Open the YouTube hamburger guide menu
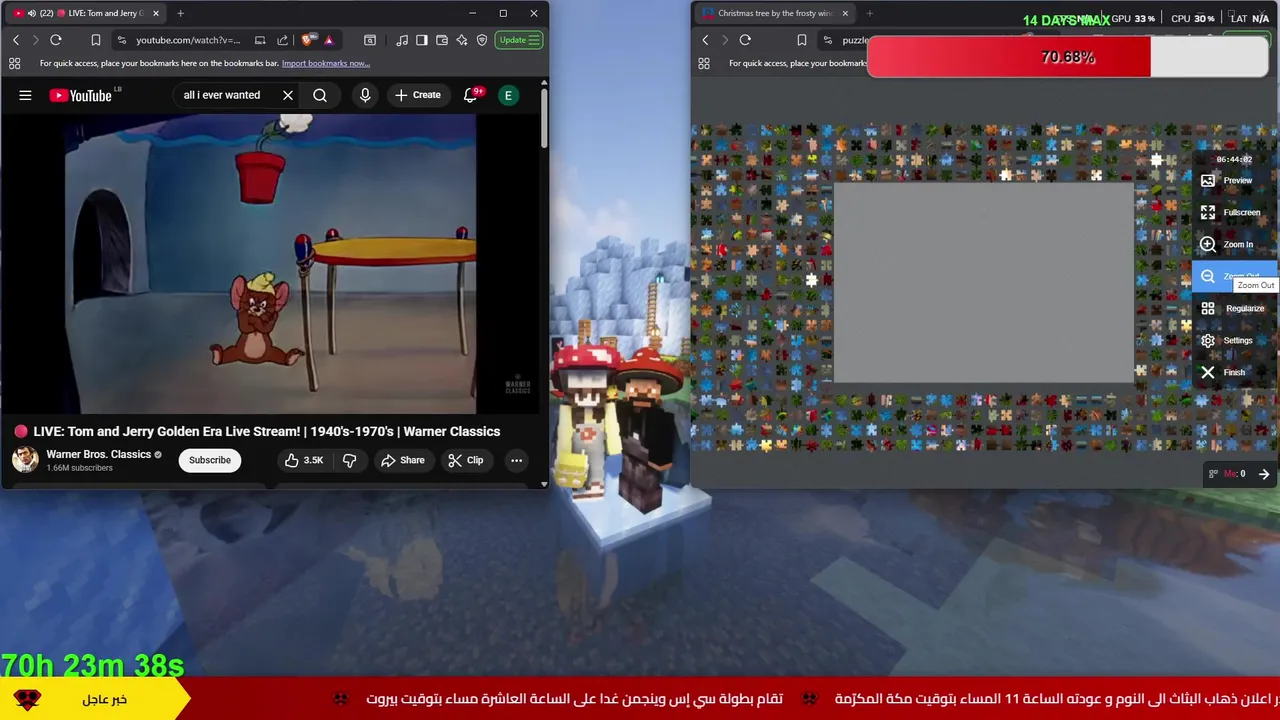This screenshot has width=1280, height=720. pyautogui.click(x=25, y=95)
